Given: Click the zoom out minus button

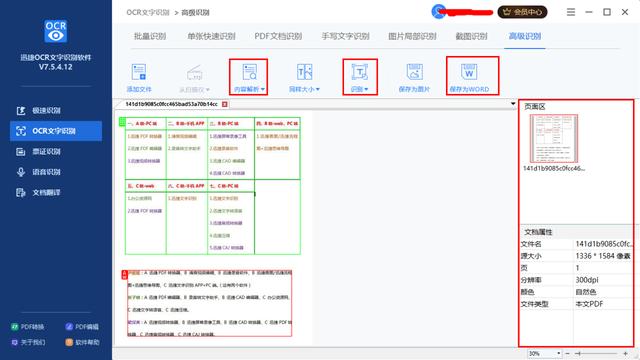Looking at the screenshot, I should [x=568, y=353].
